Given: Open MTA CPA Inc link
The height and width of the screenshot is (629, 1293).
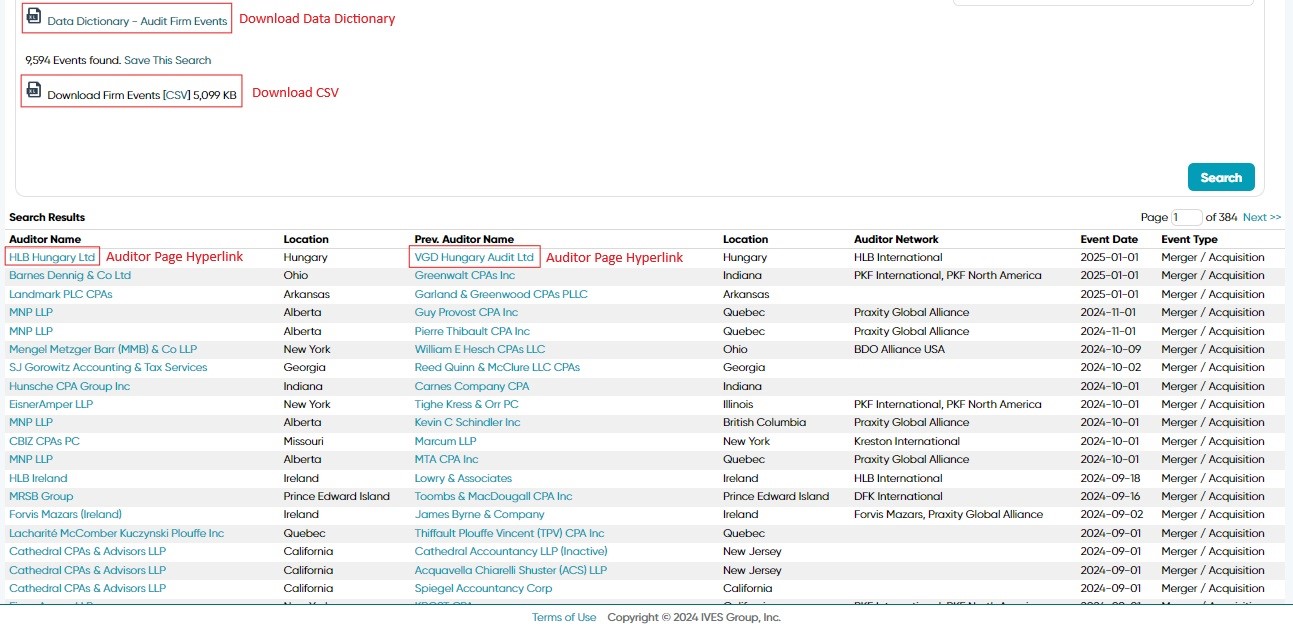Looking at the screenshot, I should [447, 459].
